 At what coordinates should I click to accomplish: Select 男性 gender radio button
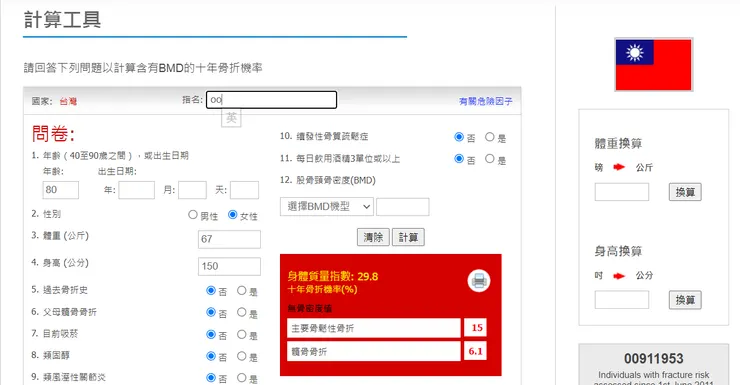click(x=193, y=215)
